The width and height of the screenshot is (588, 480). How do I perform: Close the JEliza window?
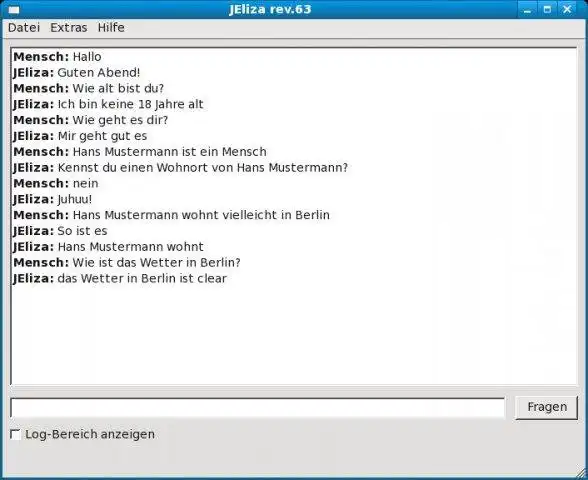click(567, 9)
